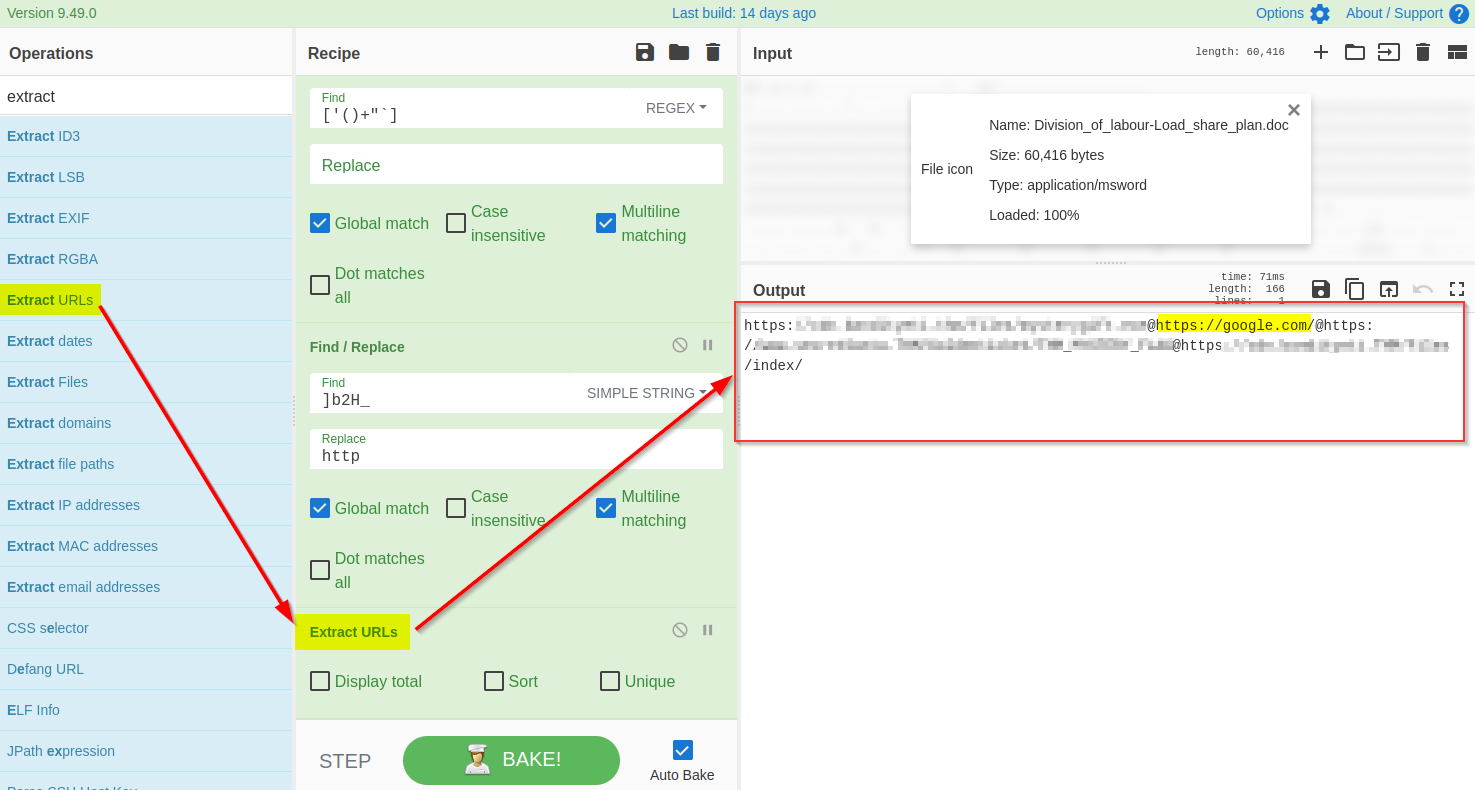
Task: Toggle the Auto Bake checkbox
Action: (x=682, y=750)
